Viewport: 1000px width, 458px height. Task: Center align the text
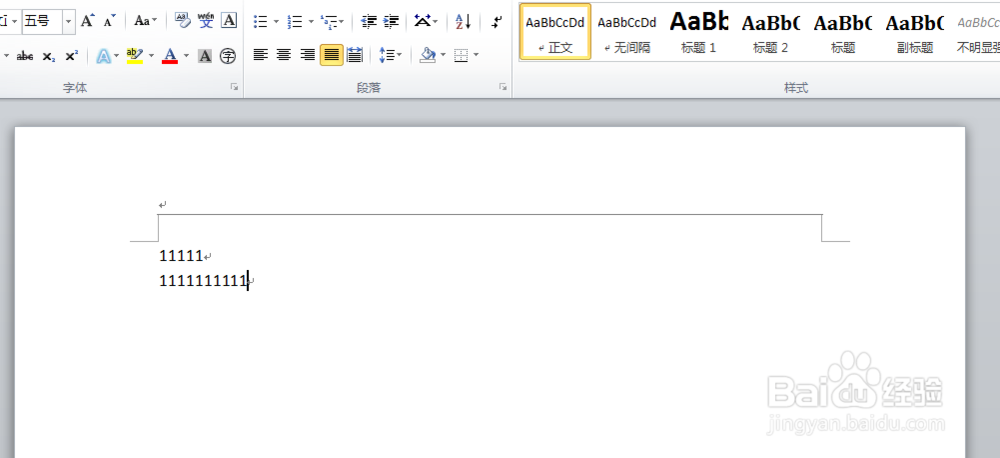(x=284, y=55)
